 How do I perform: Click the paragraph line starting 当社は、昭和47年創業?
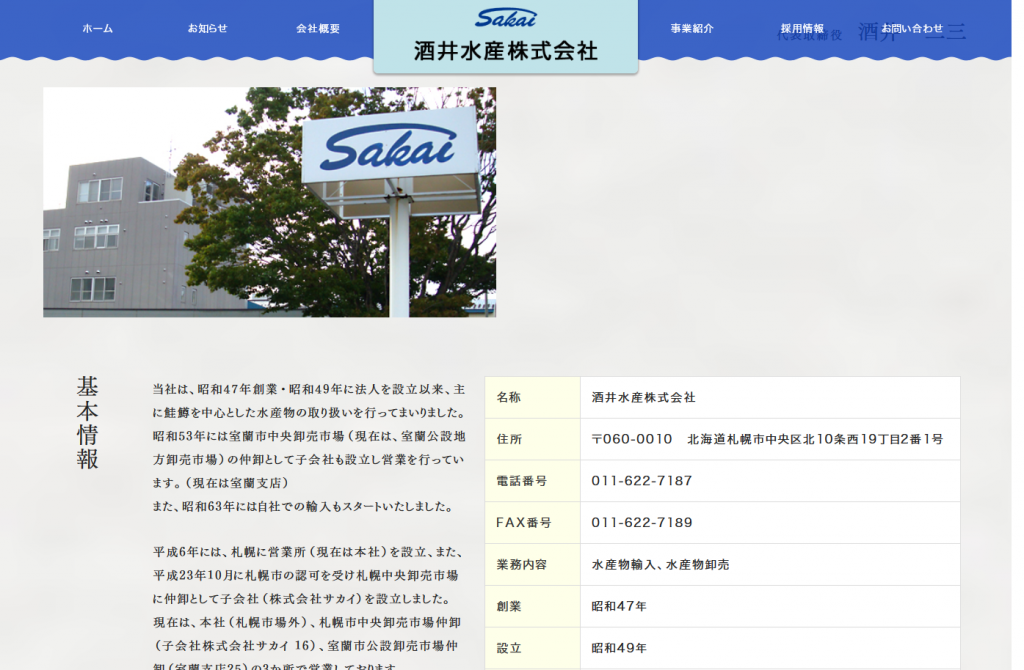[309, 389]
